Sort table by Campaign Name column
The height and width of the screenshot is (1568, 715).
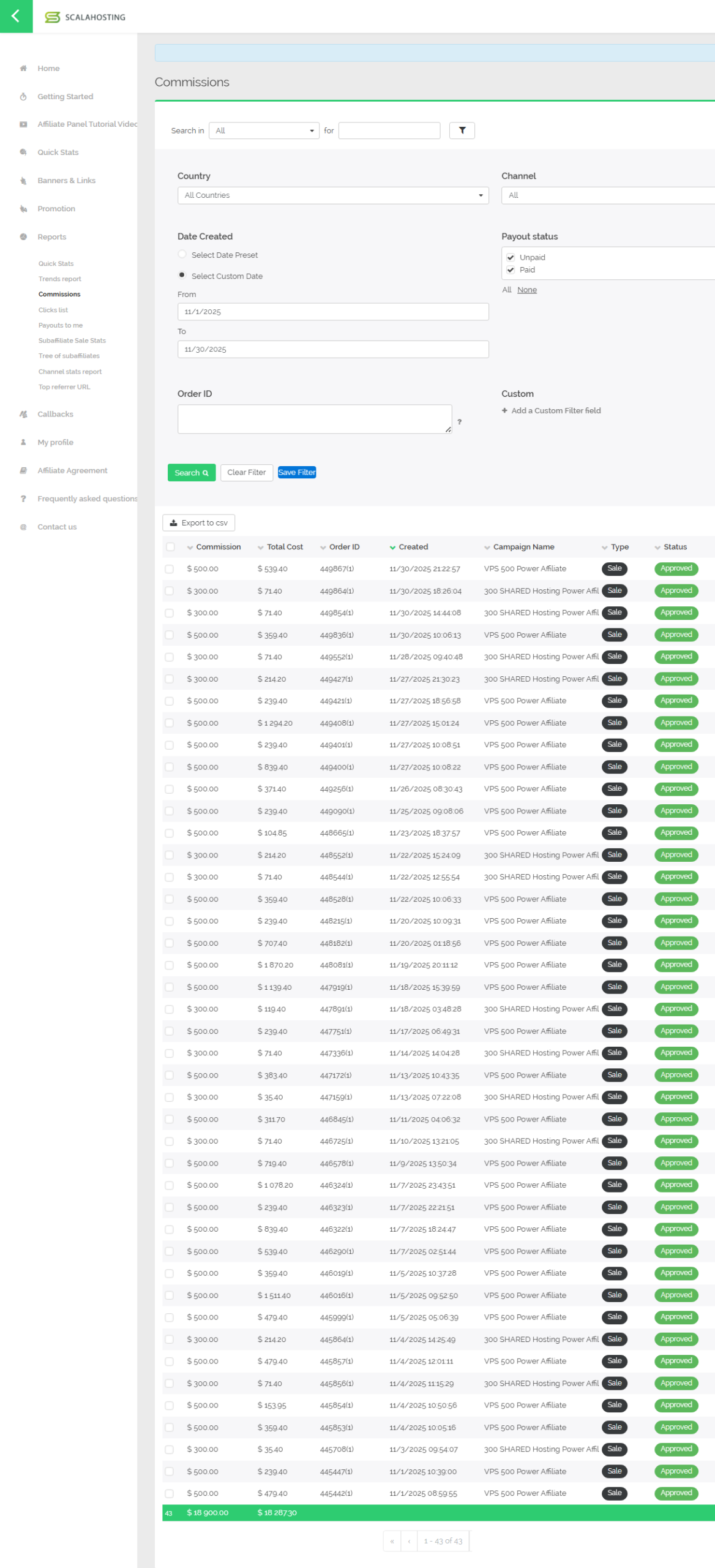point(519,548)
